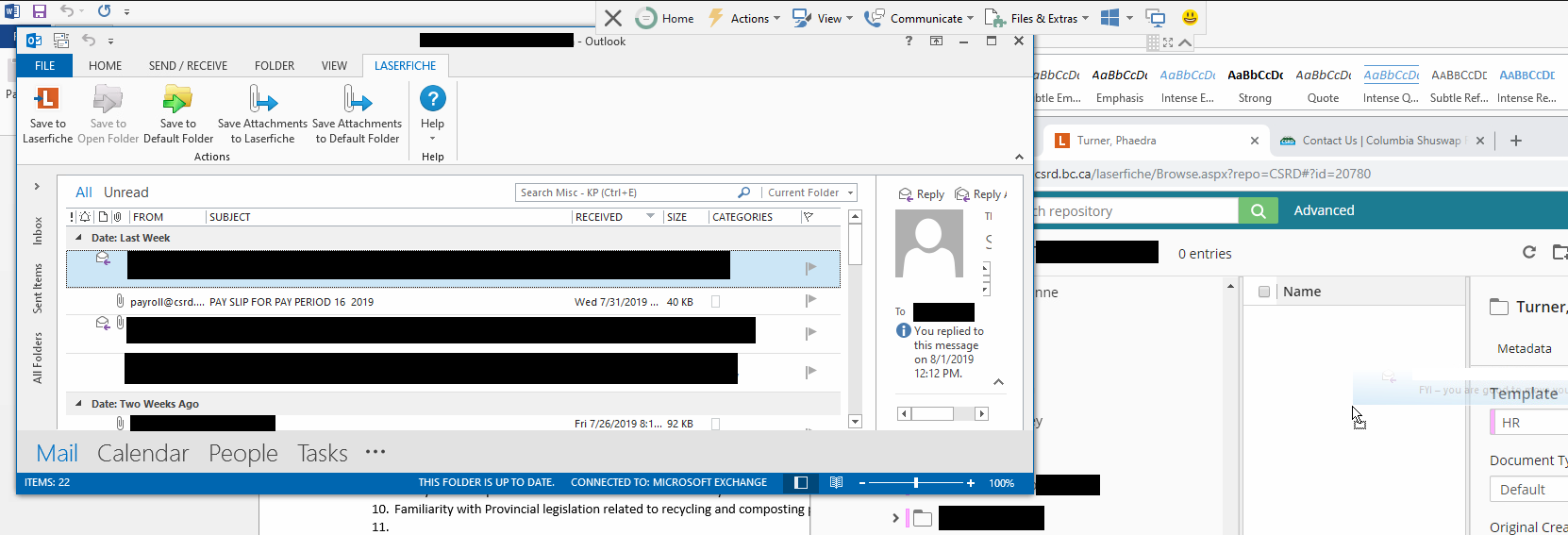Click the green repository search magnifier button
The height and width of the screenshot is (535, 1568).
[1258, 210]
